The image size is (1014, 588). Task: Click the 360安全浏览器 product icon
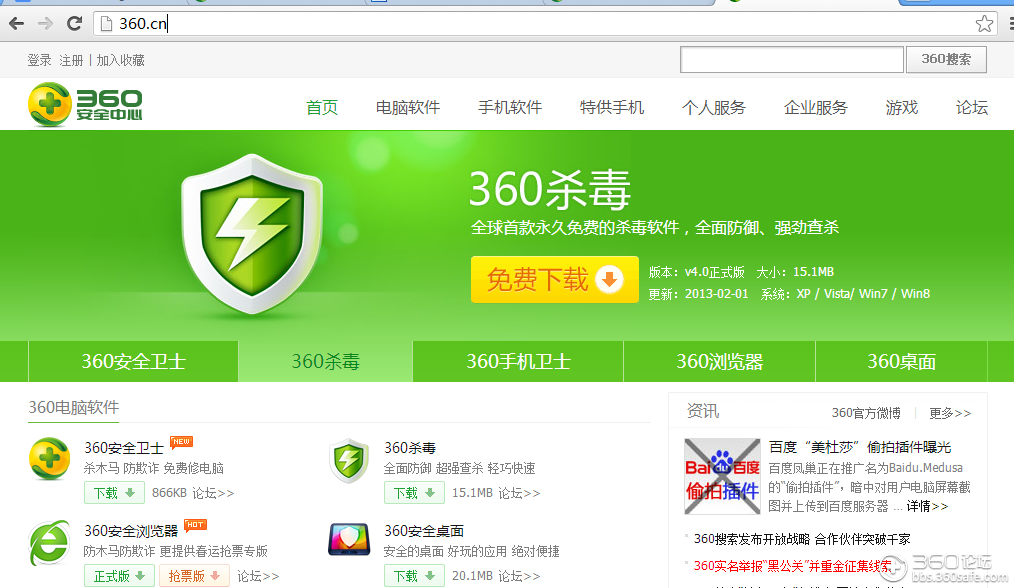[x=50, y=542]
